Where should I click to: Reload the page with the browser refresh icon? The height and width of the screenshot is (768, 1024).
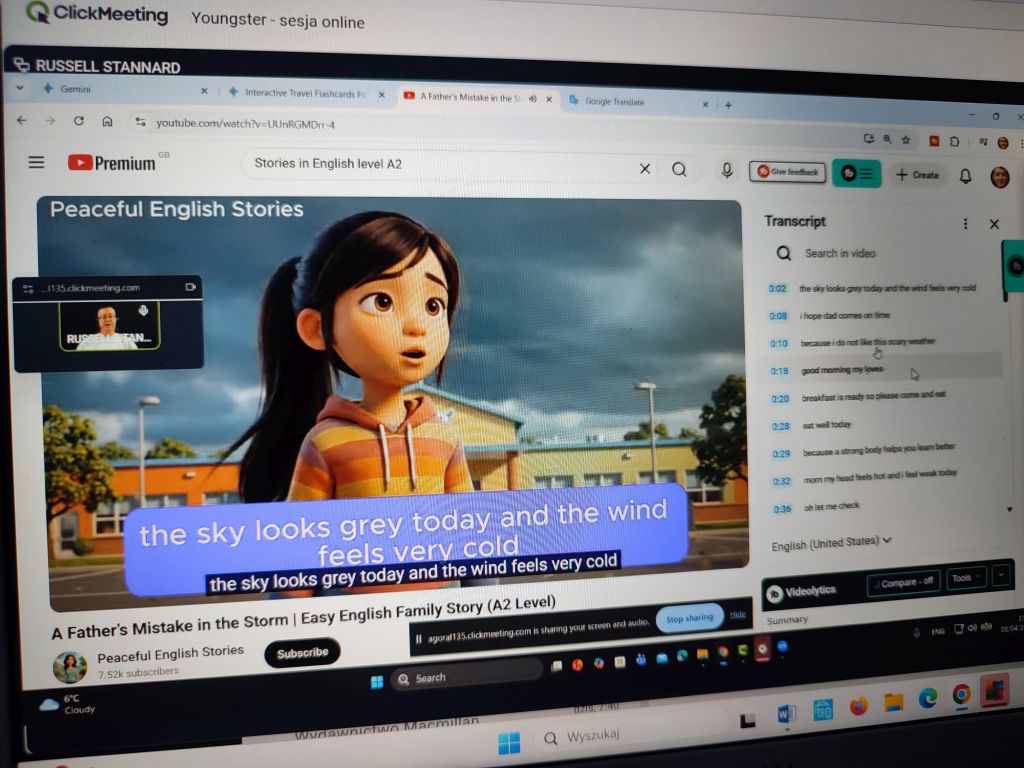[79, 121]
